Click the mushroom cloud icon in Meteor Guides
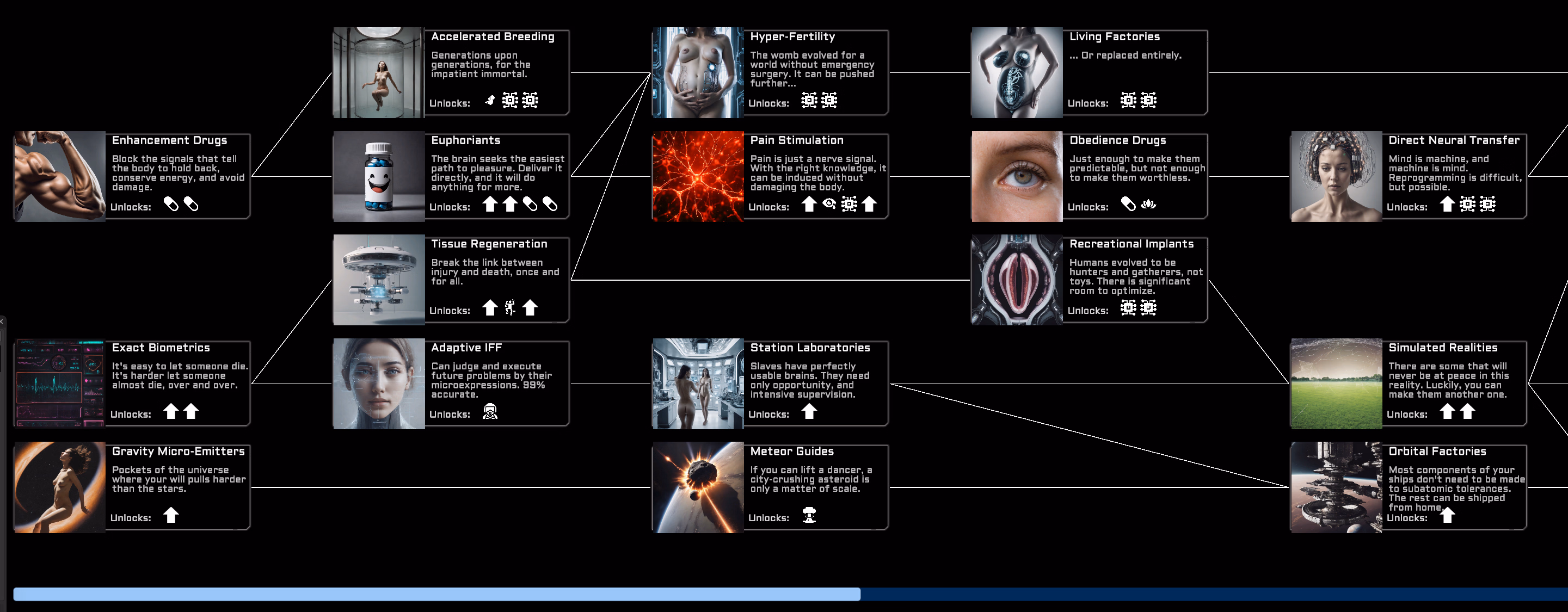This screenshot has height=612, width=1568. [x=809, y=515]
